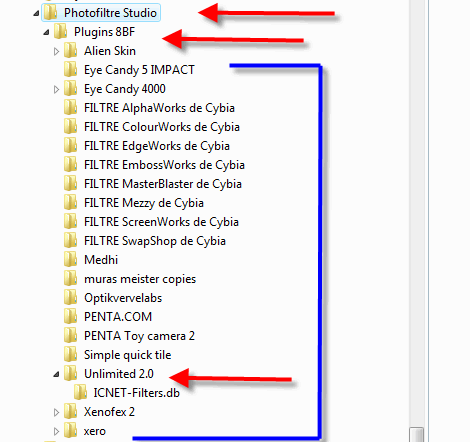Expand the xero folder
Image resolution: width=470 pixels, height=442 pixels.
pos(56,431)
